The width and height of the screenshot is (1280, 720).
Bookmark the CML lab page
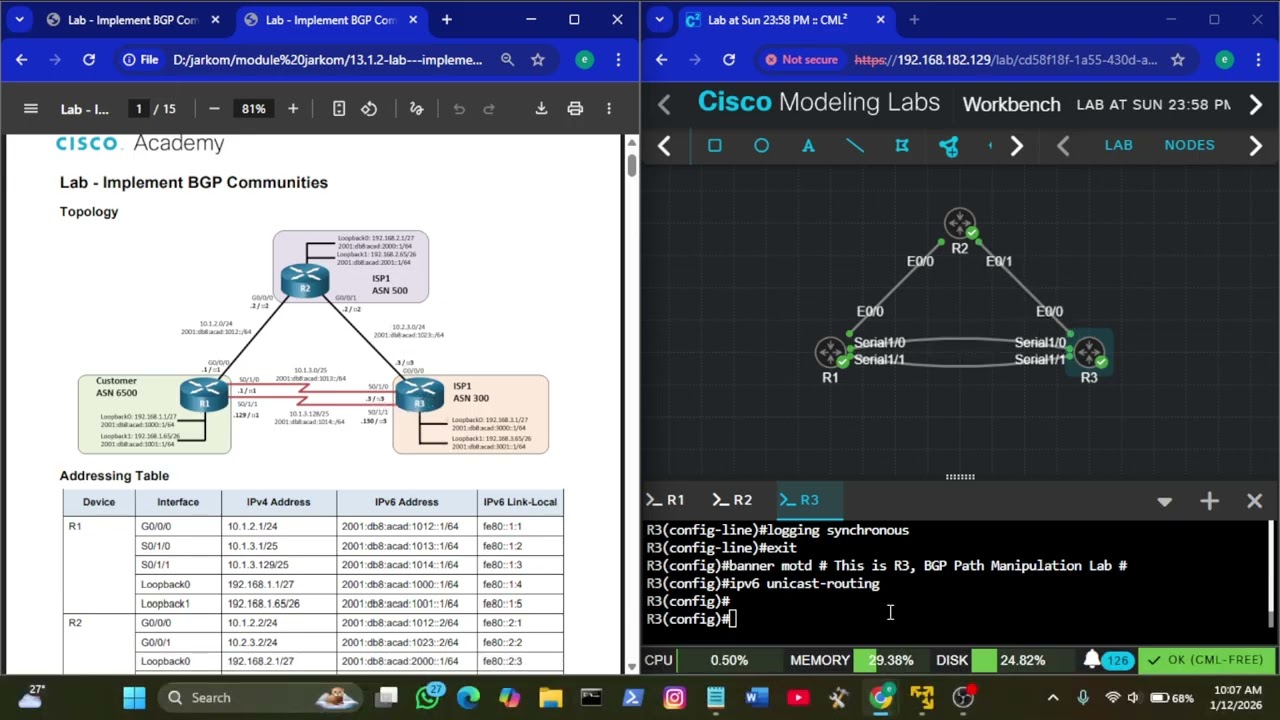[x=1178, y=60]
